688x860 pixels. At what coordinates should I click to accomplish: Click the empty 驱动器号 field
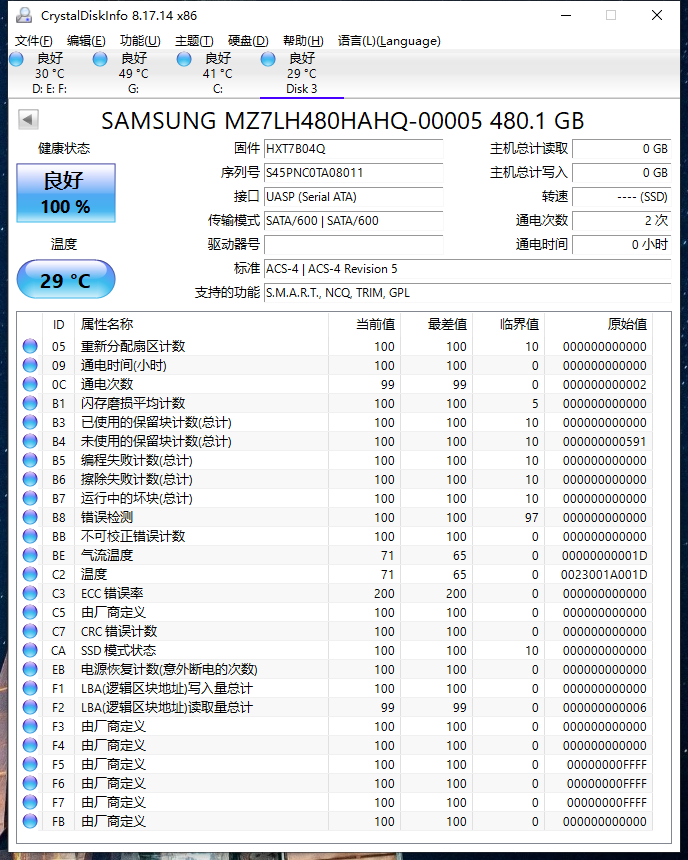coord(353,245)
